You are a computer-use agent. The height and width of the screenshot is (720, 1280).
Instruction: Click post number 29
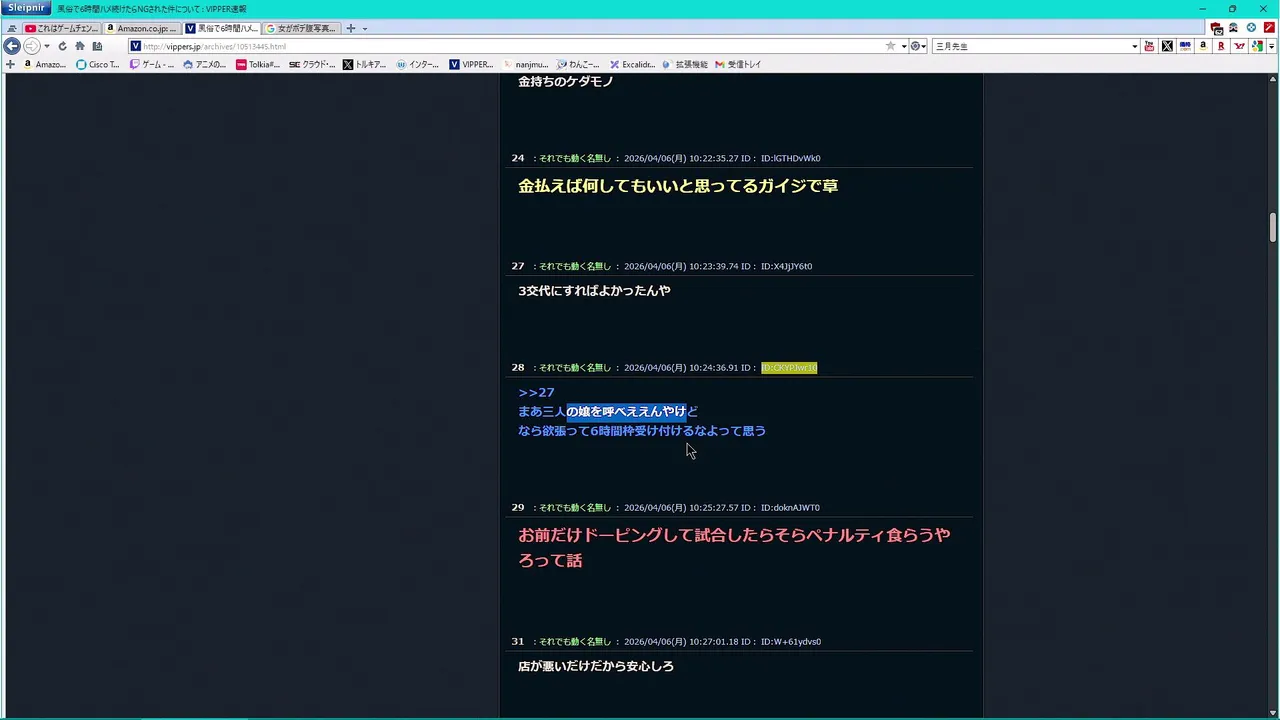(518, 508)
